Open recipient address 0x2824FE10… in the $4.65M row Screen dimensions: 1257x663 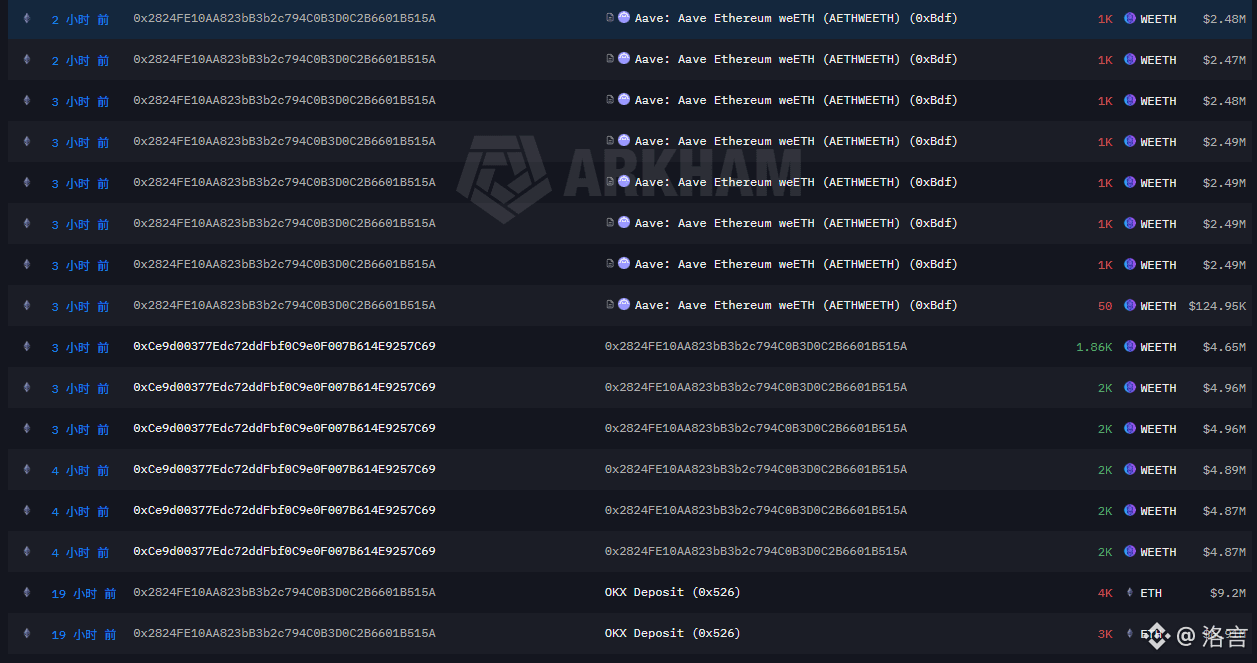pyautogui.click(x=756, y=347)
